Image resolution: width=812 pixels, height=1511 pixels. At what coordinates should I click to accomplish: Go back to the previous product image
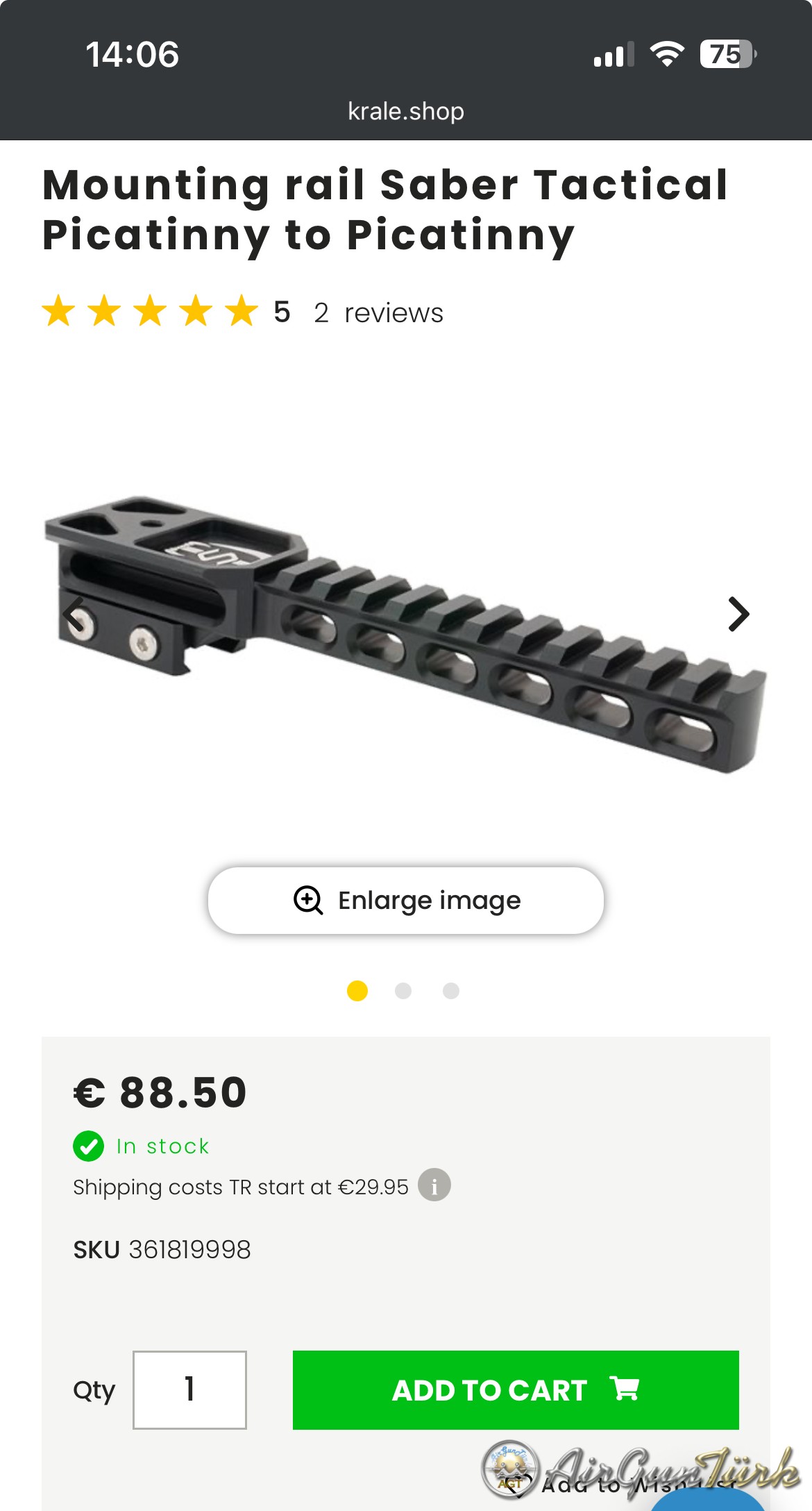pos(74,615)
